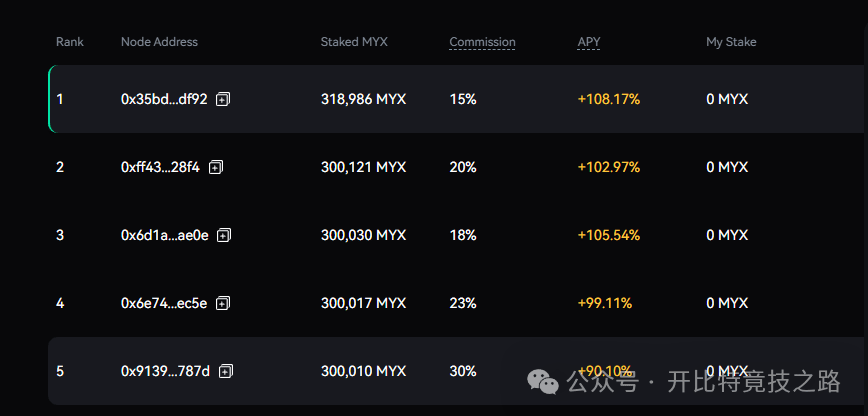Select the rank 1 node row

(x=458, y=99)
